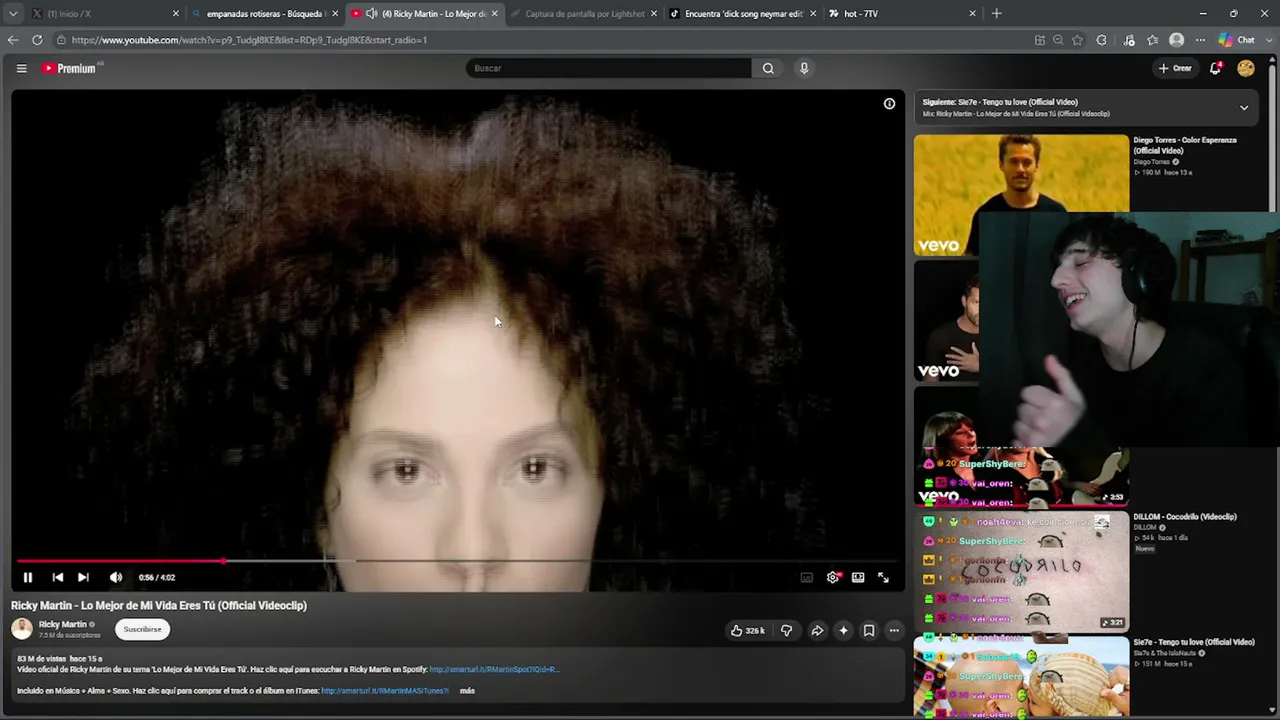1280x720 pixels.
Task: Go back in browser history
Action: point(12,40)
